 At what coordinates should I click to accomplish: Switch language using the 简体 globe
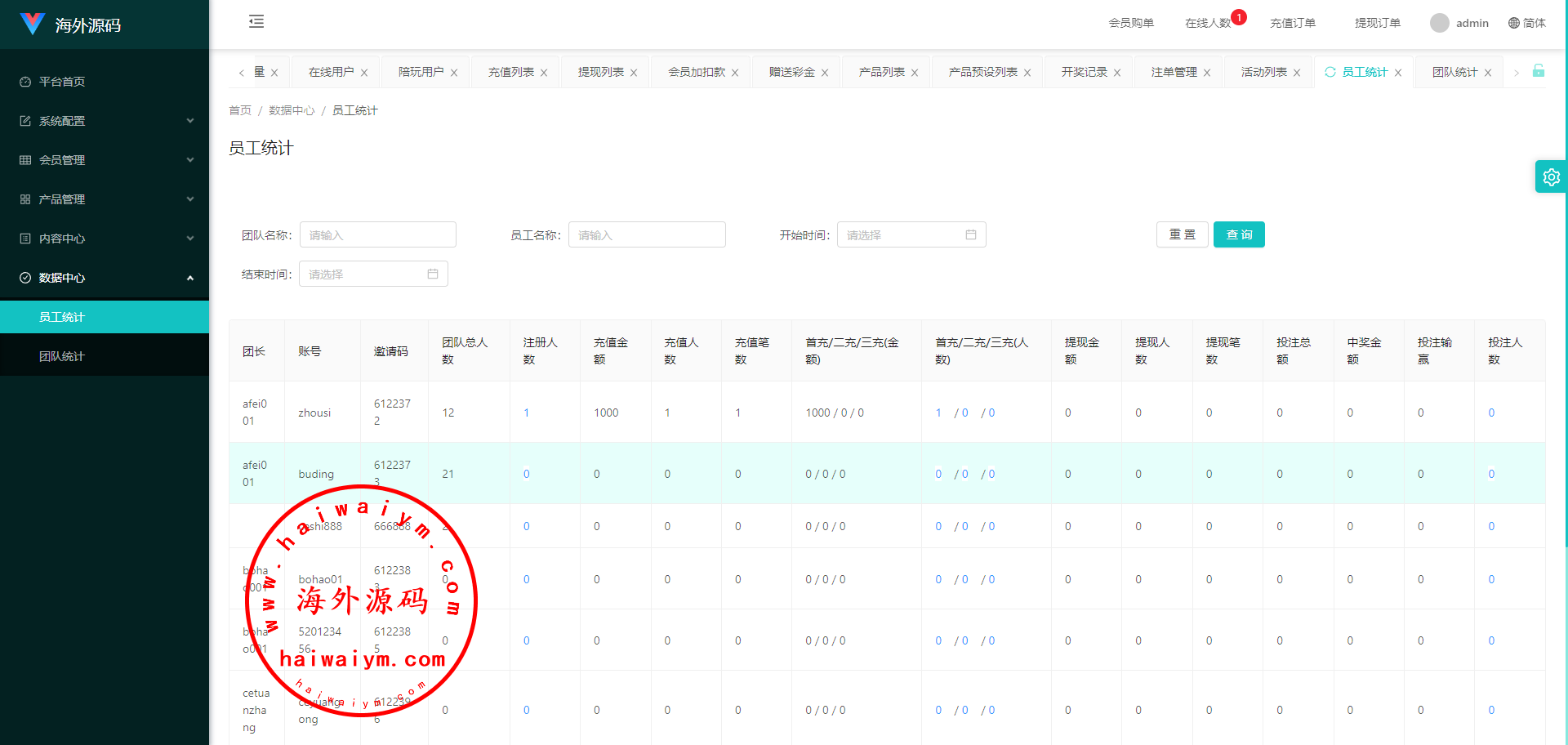1526,23
